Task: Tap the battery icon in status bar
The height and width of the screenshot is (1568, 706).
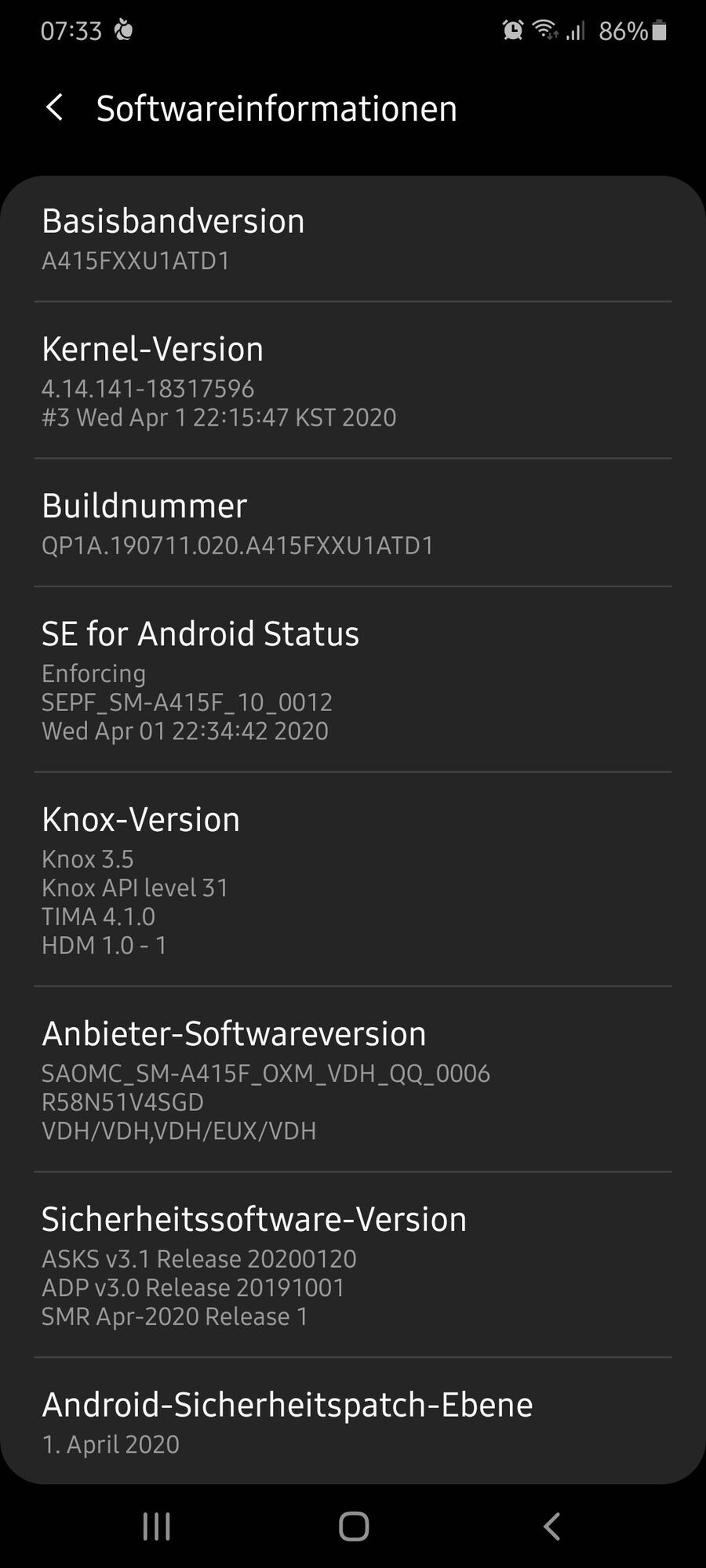Action: pyautogui.click(x=660, y=31)
